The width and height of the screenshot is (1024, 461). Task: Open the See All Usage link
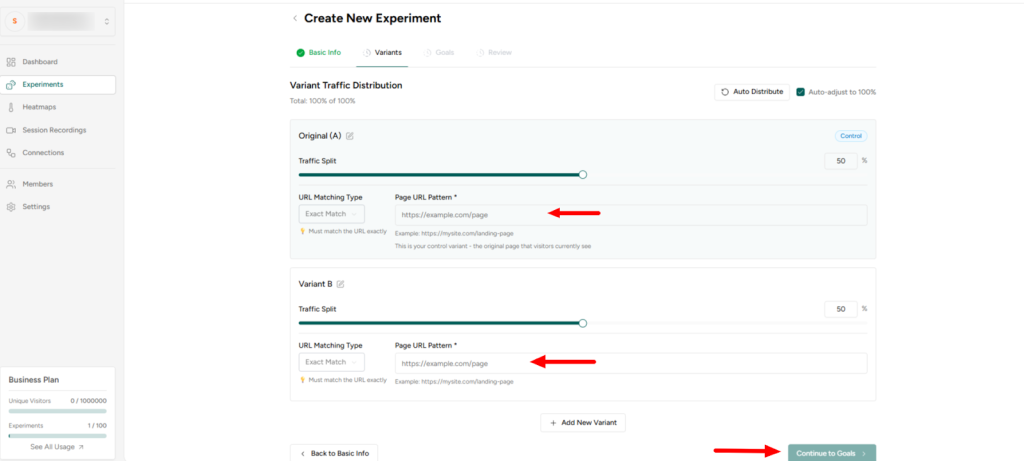[57, 447]
